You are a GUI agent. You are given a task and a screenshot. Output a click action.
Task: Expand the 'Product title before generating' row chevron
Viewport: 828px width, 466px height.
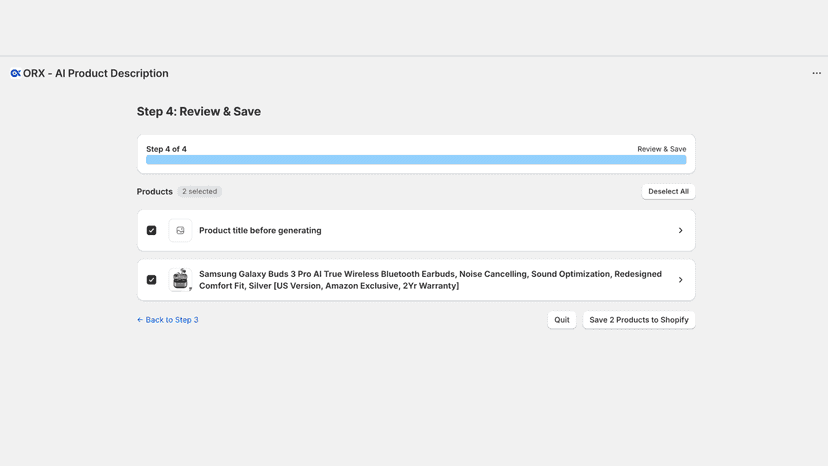[680, 230]
